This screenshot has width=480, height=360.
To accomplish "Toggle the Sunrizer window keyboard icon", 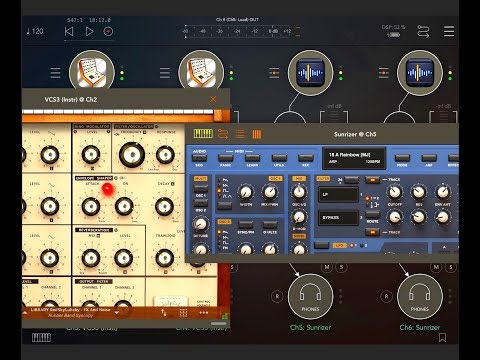I will (203, 134).
